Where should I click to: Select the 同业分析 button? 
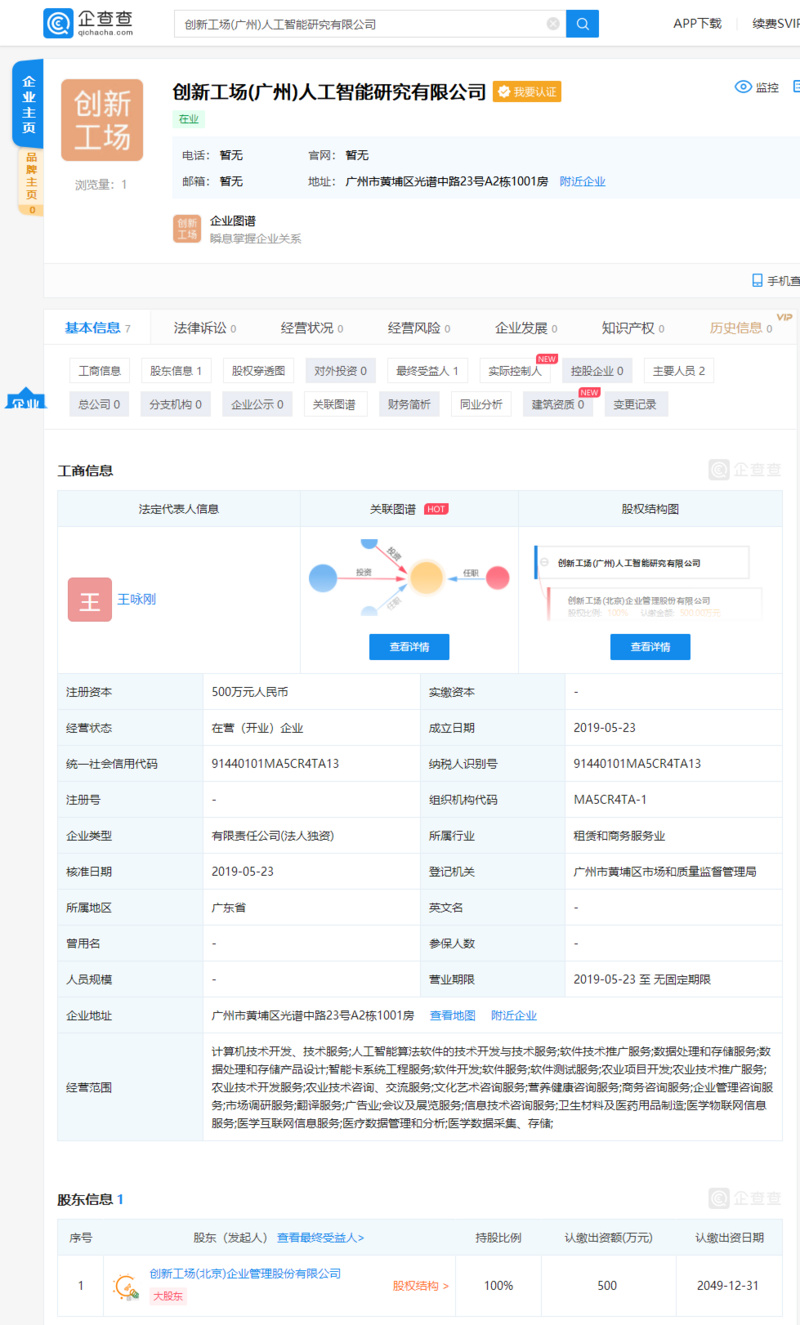click(481, 404)
